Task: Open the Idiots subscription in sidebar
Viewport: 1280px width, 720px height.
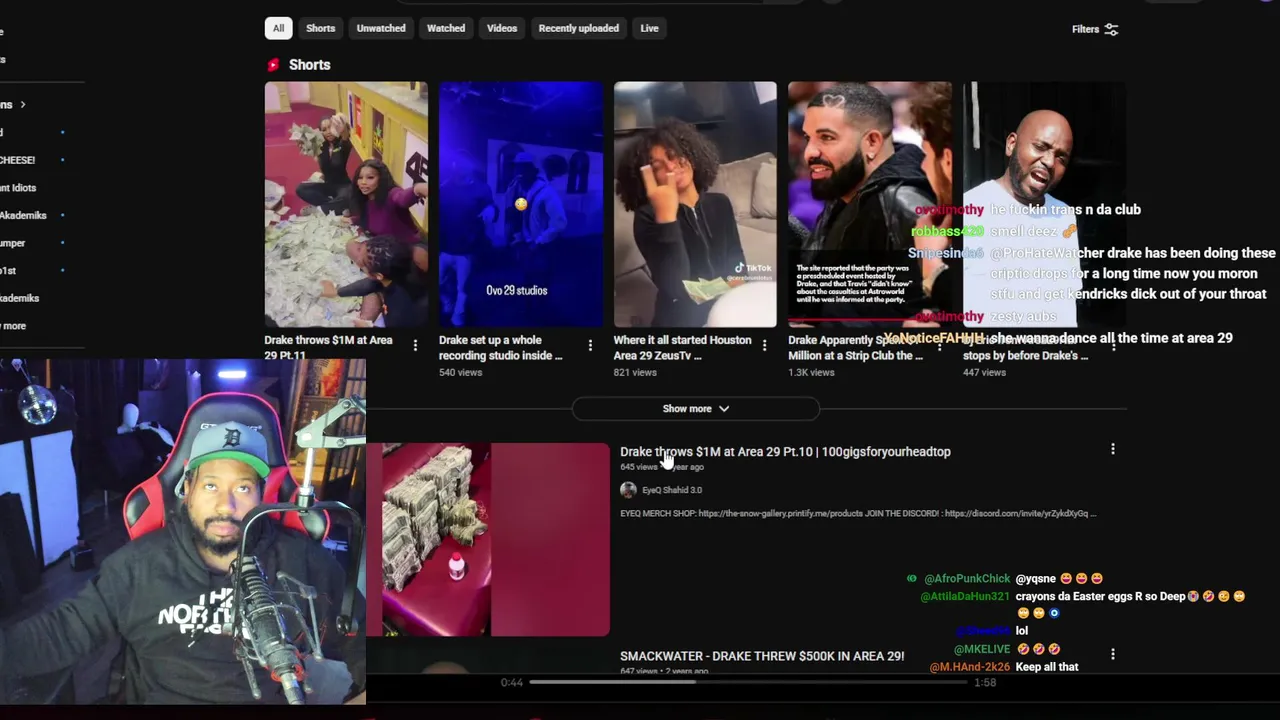Action: point(18,188)
